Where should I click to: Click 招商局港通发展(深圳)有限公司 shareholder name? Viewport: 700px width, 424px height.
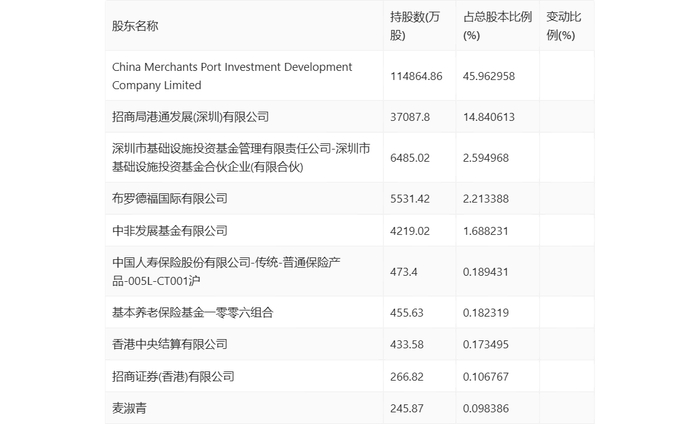click(191, 117)
